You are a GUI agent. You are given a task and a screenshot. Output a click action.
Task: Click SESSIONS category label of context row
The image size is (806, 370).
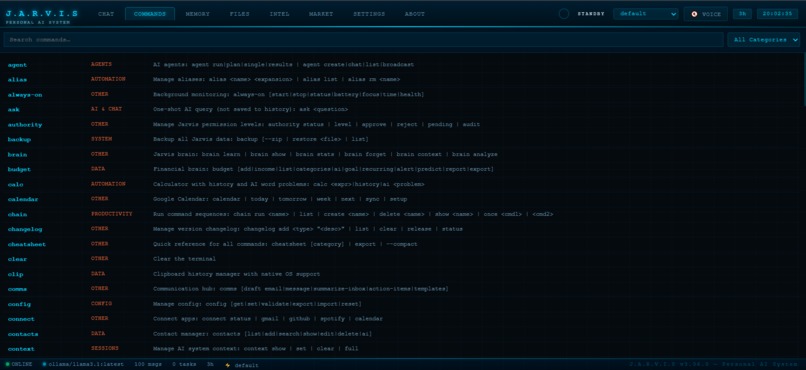click(105, 348)
